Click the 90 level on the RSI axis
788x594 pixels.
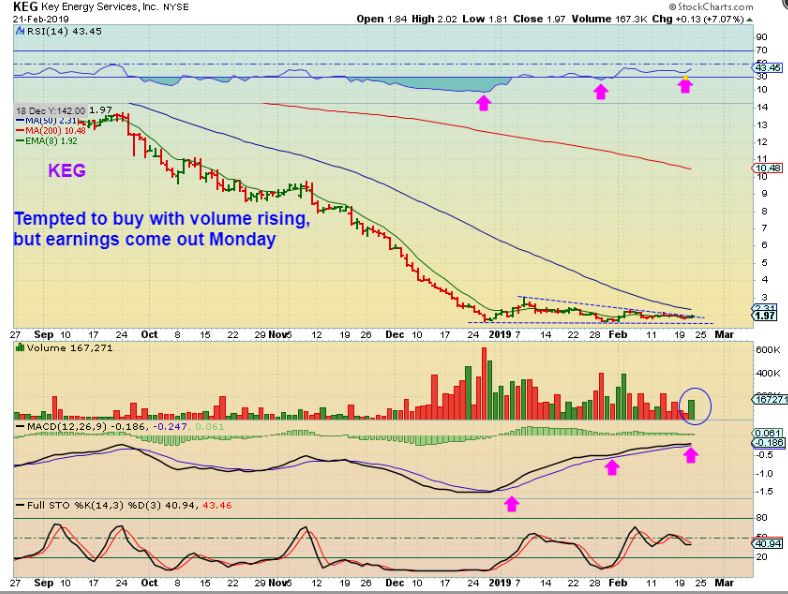(x=761, y=37)
